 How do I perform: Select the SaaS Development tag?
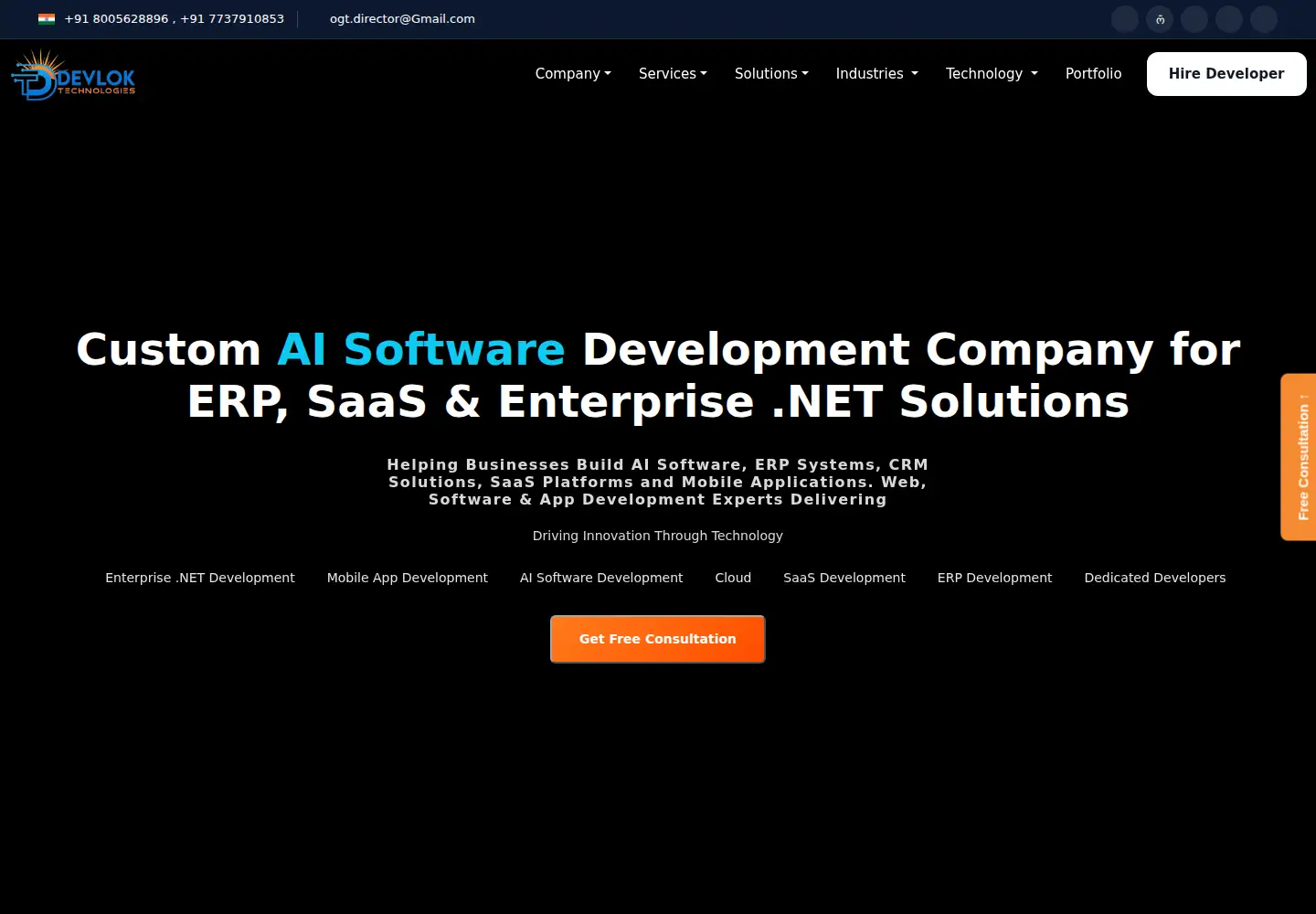(x=844, y=578)
